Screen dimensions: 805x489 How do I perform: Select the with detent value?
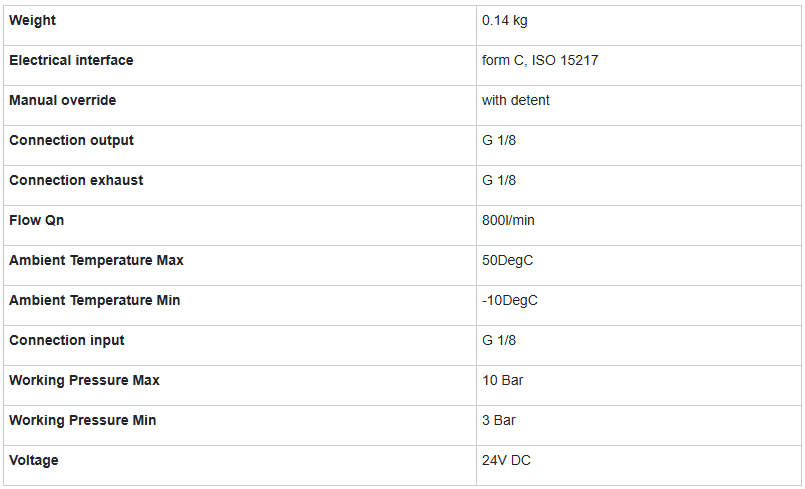pos(516,100)
